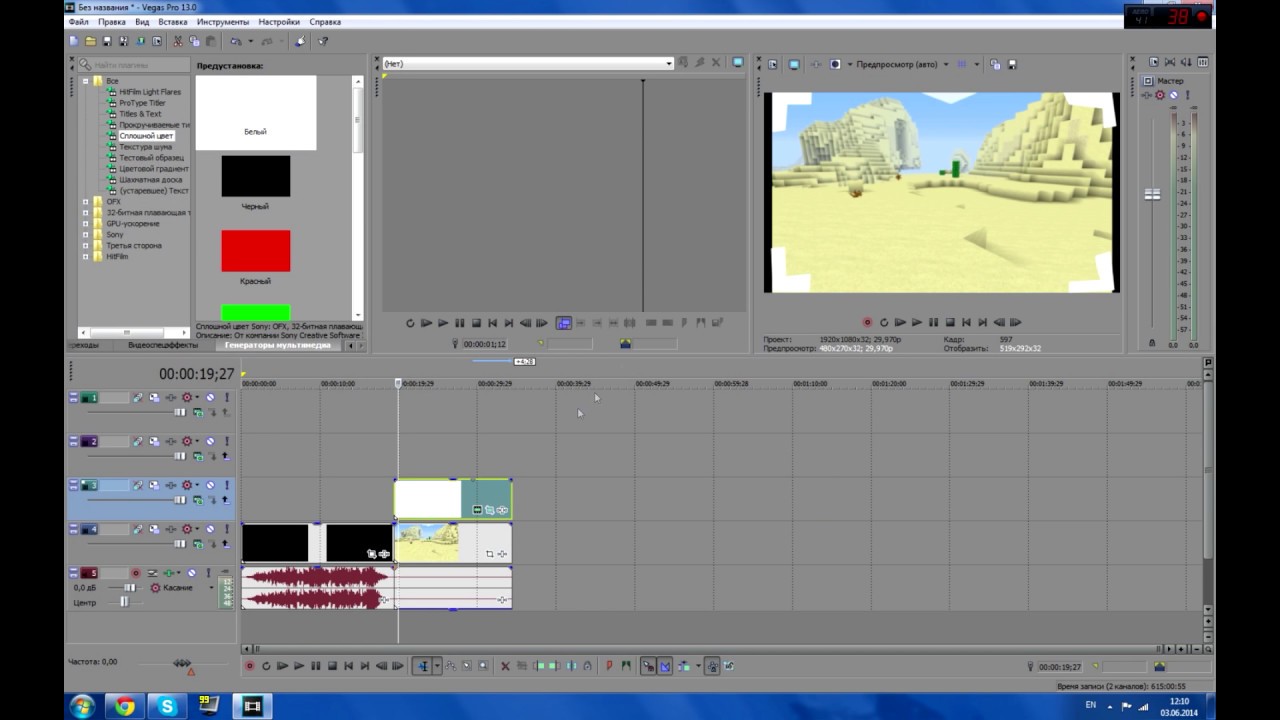The width and height of the screenshot is (1280, 720).
Task: Click the Save project icon in toolbar
Action: tap(107, 41)
